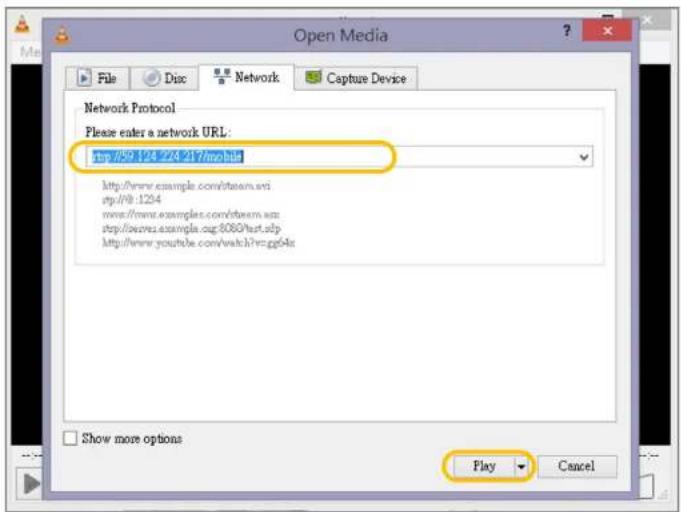
Task: Click the disc icon on Disc tab
Action: (x=152, y=78)
